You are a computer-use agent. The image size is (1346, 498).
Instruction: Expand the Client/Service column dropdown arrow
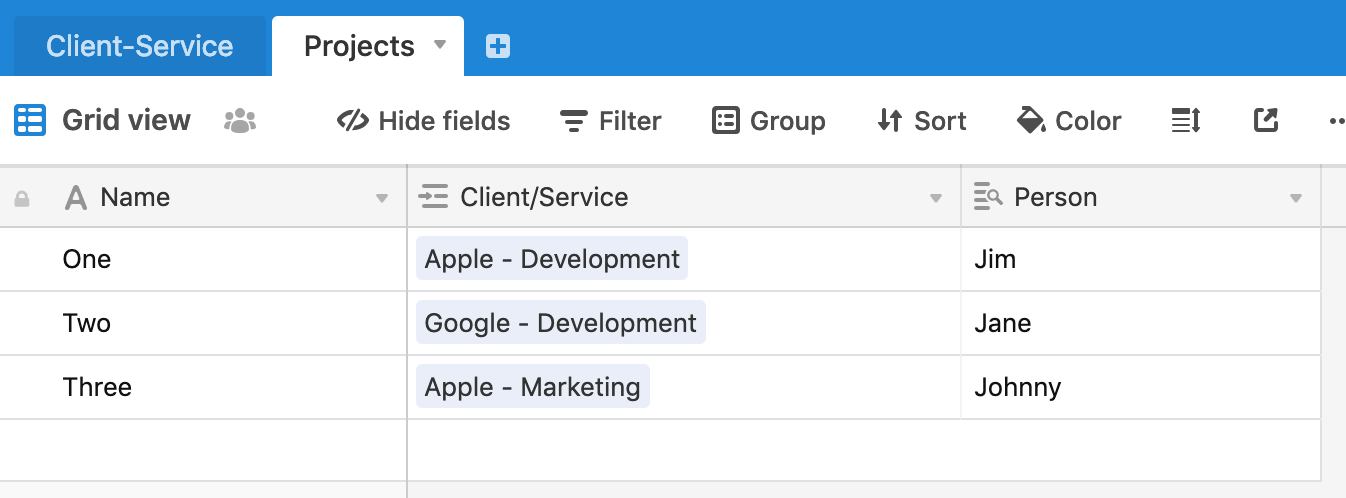(936, 198)
